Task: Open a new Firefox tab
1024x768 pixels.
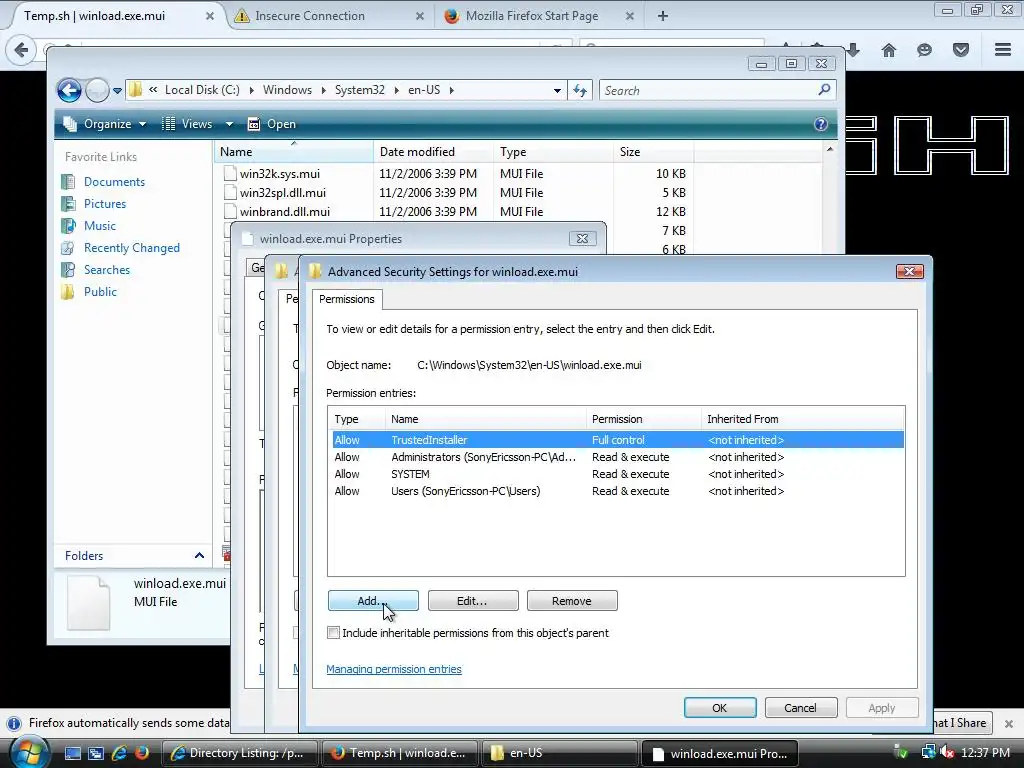Action: coord(663,16)
